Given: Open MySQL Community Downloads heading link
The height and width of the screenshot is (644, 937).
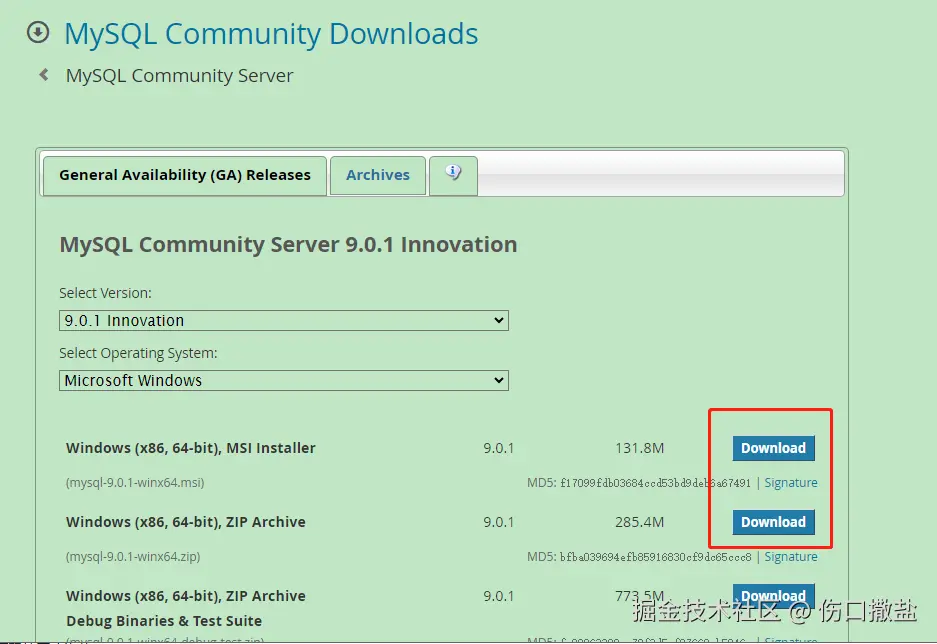Looking at the screenshot, I should click(271, 33).
